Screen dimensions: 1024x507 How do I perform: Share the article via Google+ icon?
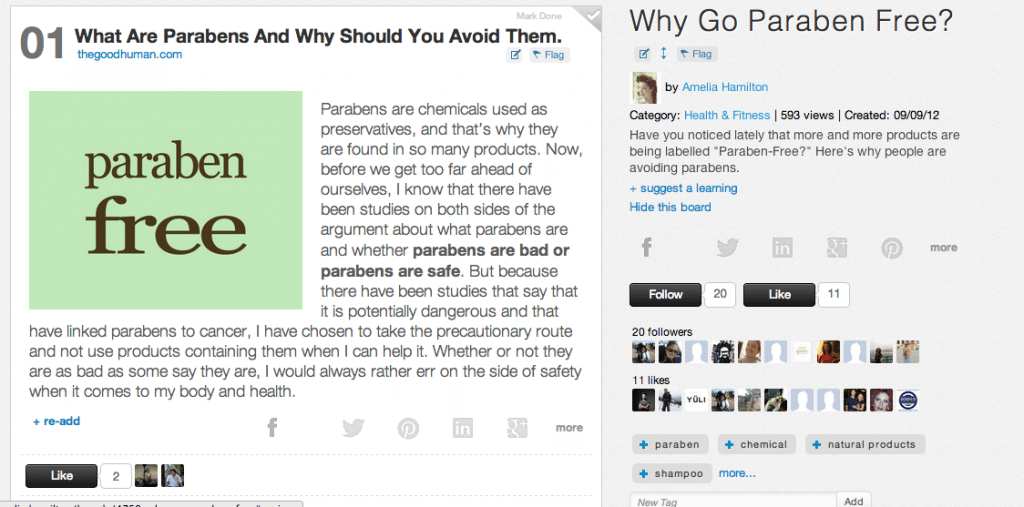(517, 428)
